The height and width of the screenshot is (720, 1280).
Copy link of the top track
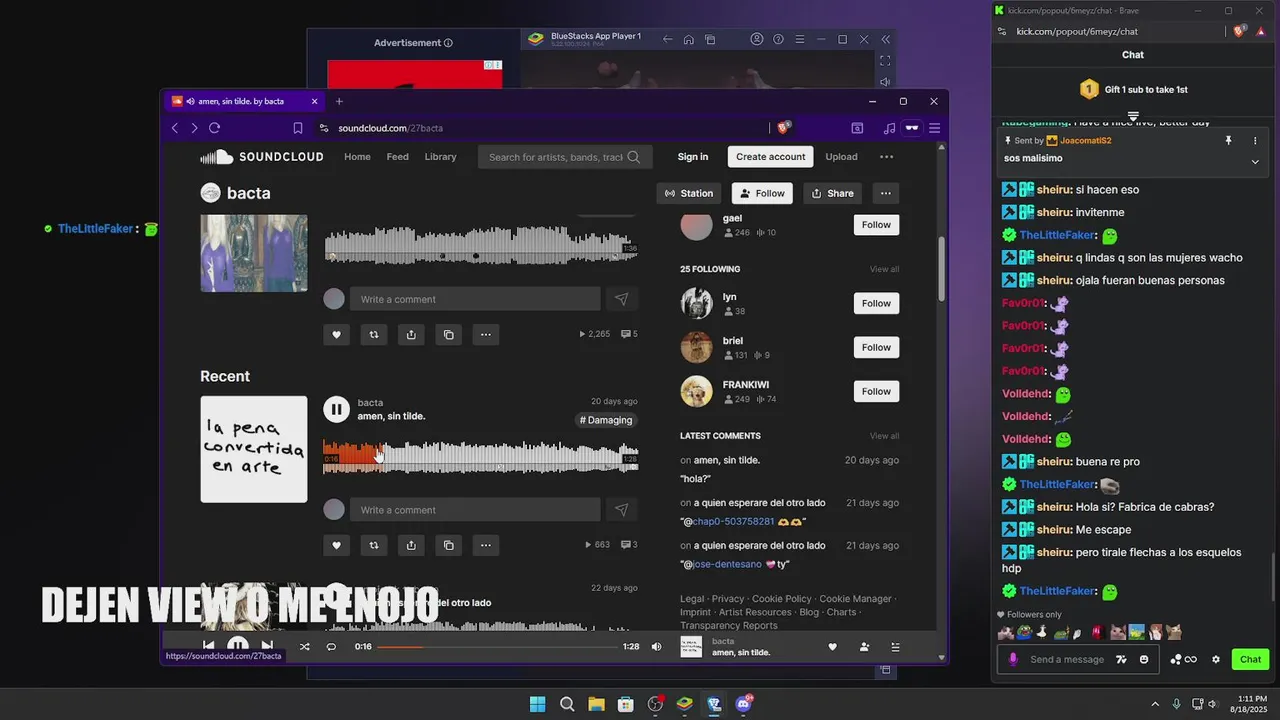pos(448,335)
